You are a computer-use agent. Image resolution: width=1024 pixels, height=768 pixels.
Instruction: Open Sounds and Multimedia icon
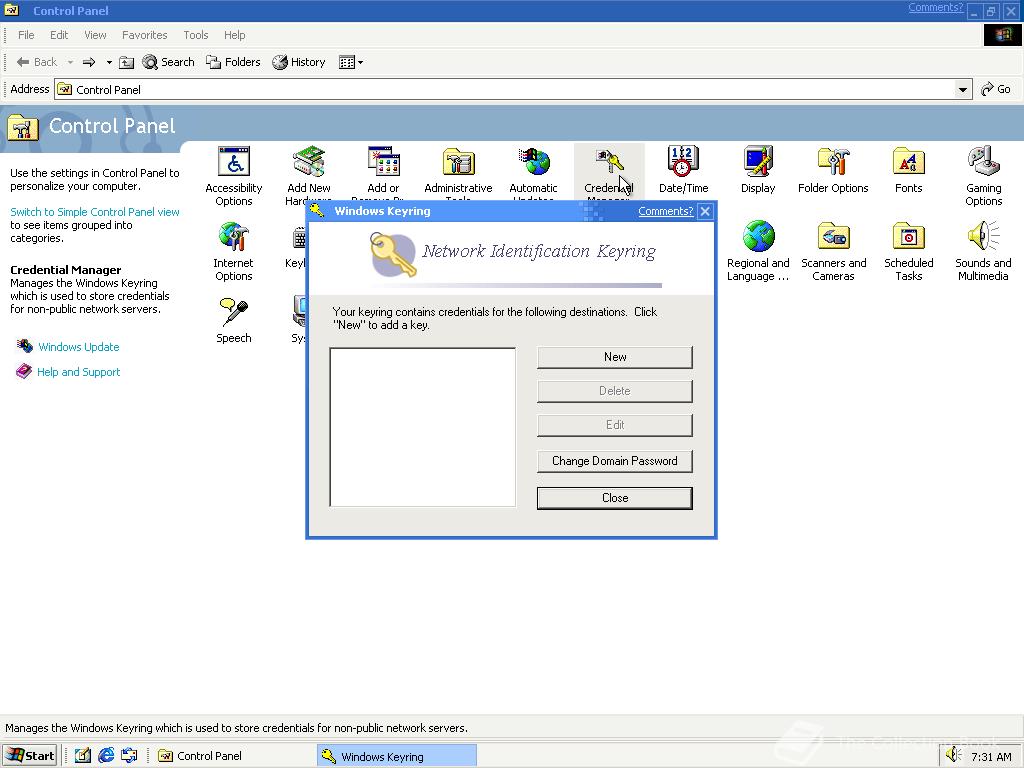984,251
